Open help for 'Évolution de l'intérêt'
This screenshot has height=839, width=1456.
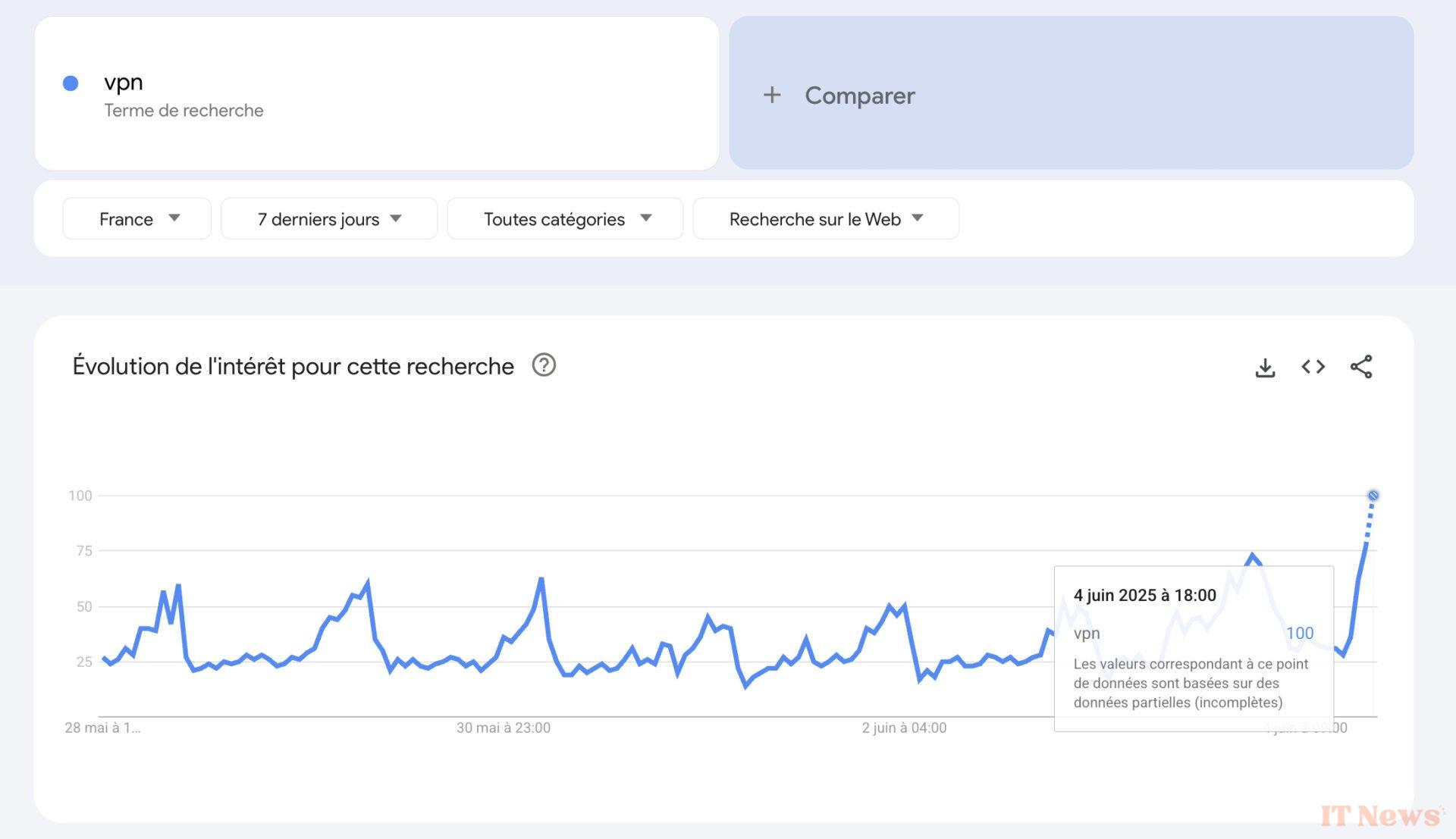(x=544, y=365)
